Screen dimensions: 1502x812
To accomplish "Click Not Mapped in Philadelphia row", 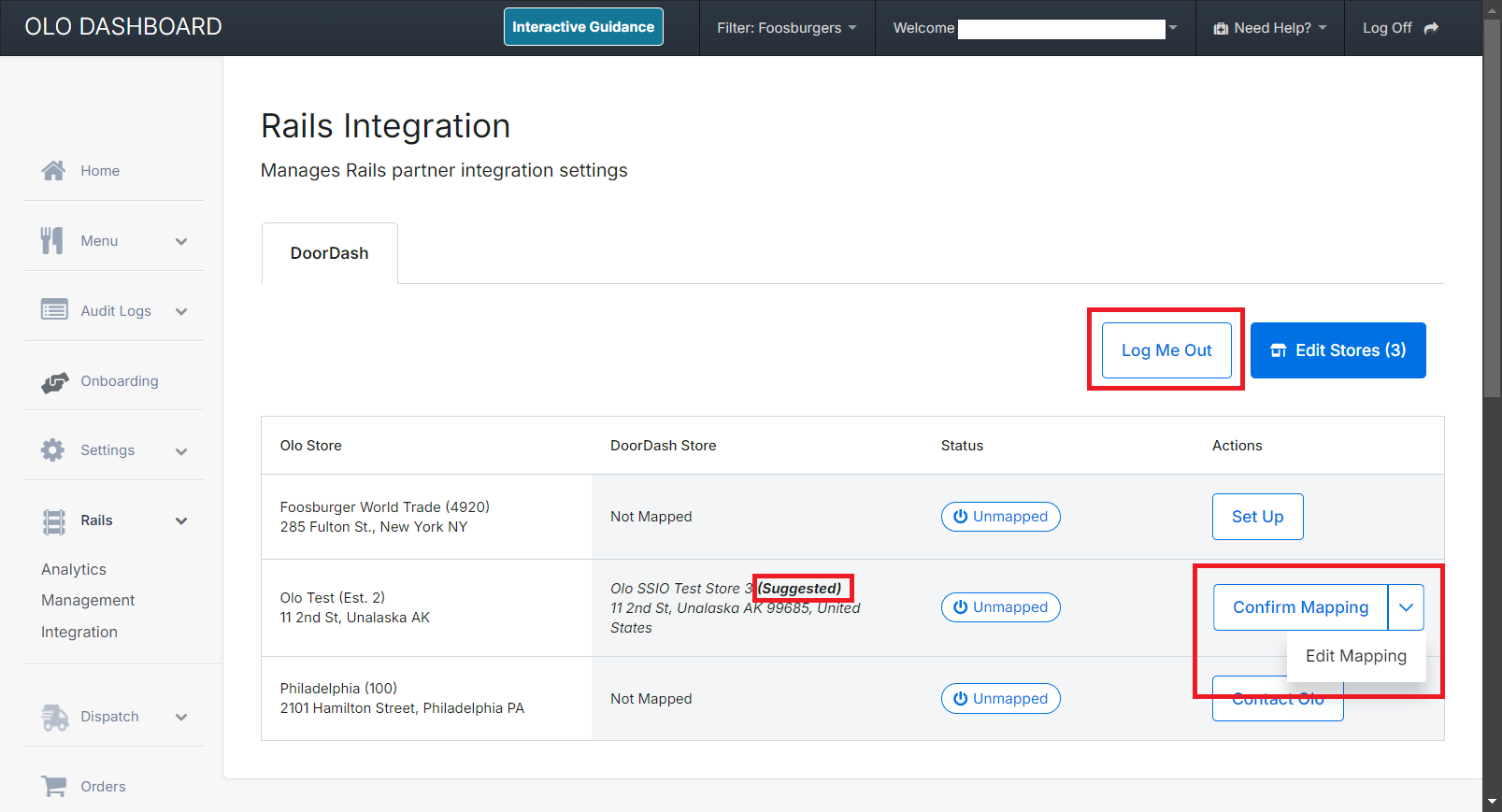I will tap(651, 699).
